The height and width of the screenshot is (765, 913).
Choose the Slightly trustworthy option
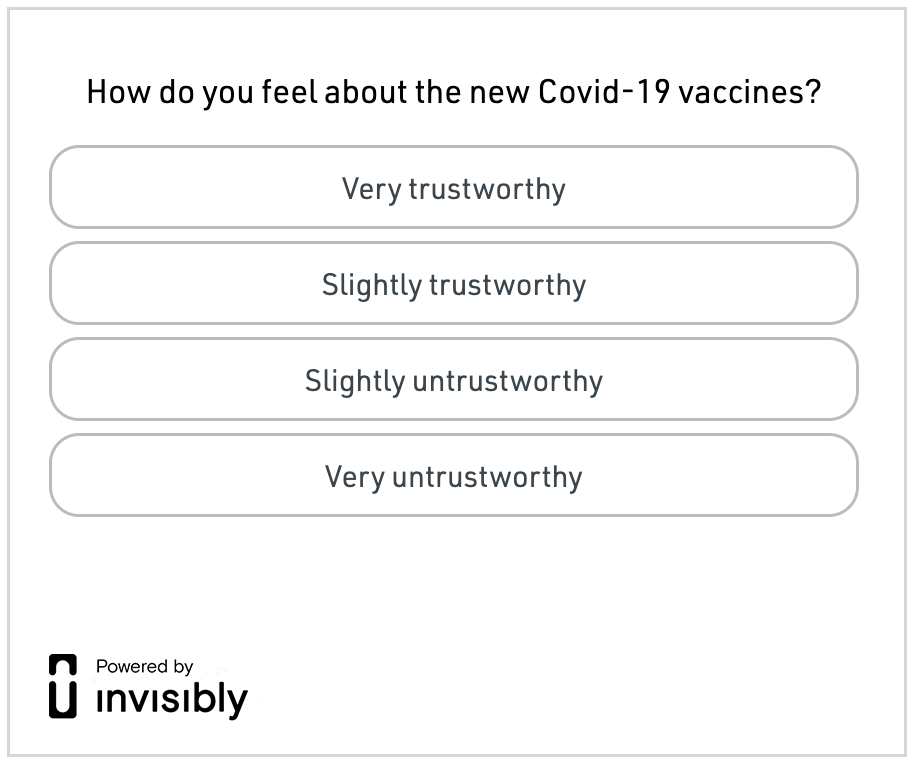pos(454,283)
